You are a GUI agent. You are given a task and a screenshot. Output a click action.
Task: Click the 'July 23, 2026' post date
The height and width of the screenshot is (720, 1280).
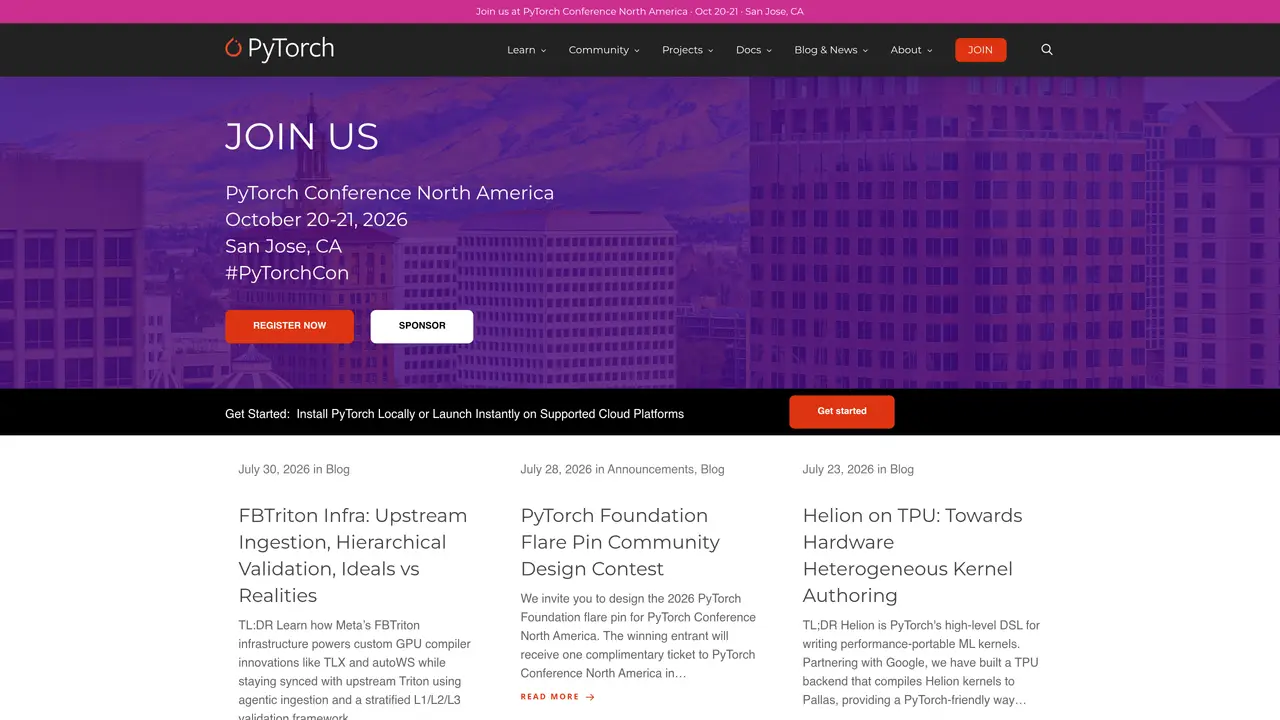[x=838, y=469]
